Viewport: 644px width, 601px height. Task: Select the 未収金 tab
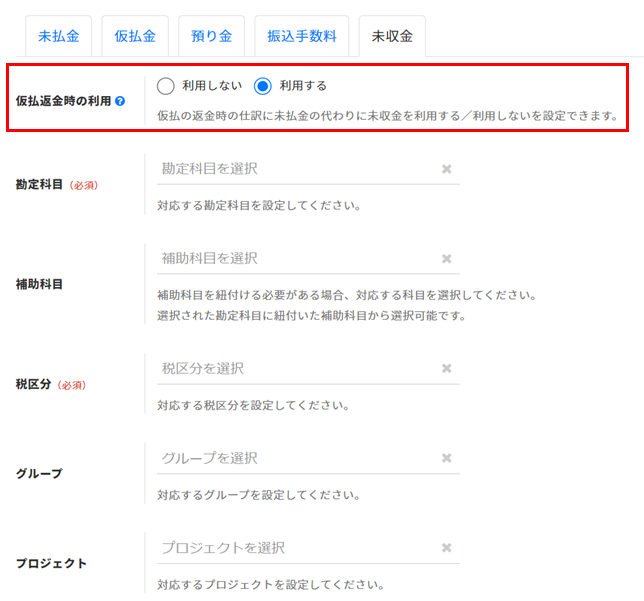(x=392, y=36)
